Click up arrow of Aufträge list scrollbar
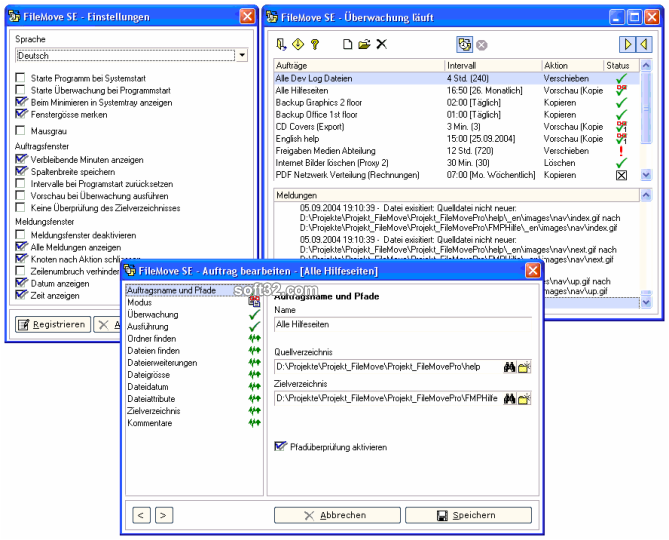The width and height of the screenshot is (669, 540). click(646, 65)
